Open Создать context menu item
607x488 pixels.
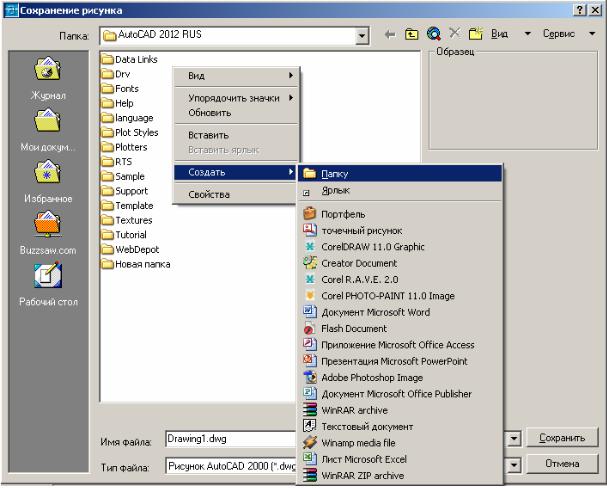point(236,172)
